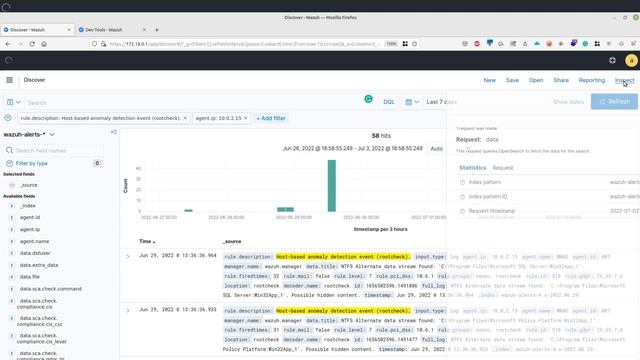The height and width of the screenshot is (360, 640).
Task: Click Save in the top menu
Action: pos(512,80)
